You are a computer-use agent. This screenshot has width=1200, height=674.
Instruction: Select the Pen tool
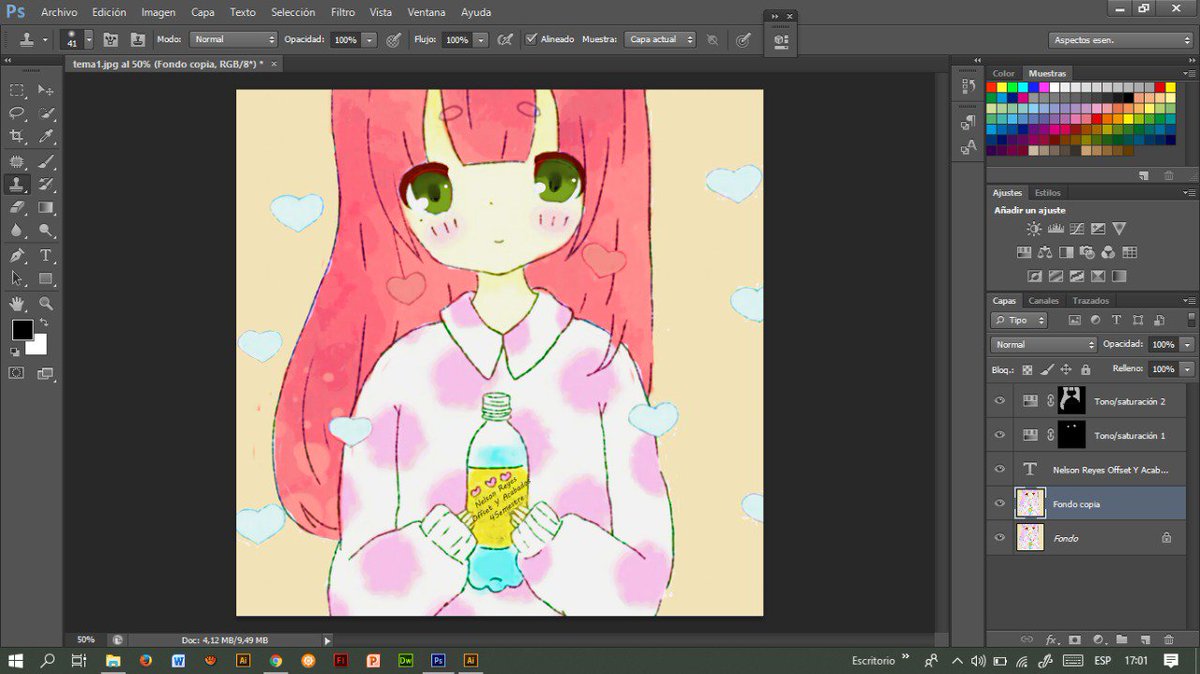[x=17, y=256]
